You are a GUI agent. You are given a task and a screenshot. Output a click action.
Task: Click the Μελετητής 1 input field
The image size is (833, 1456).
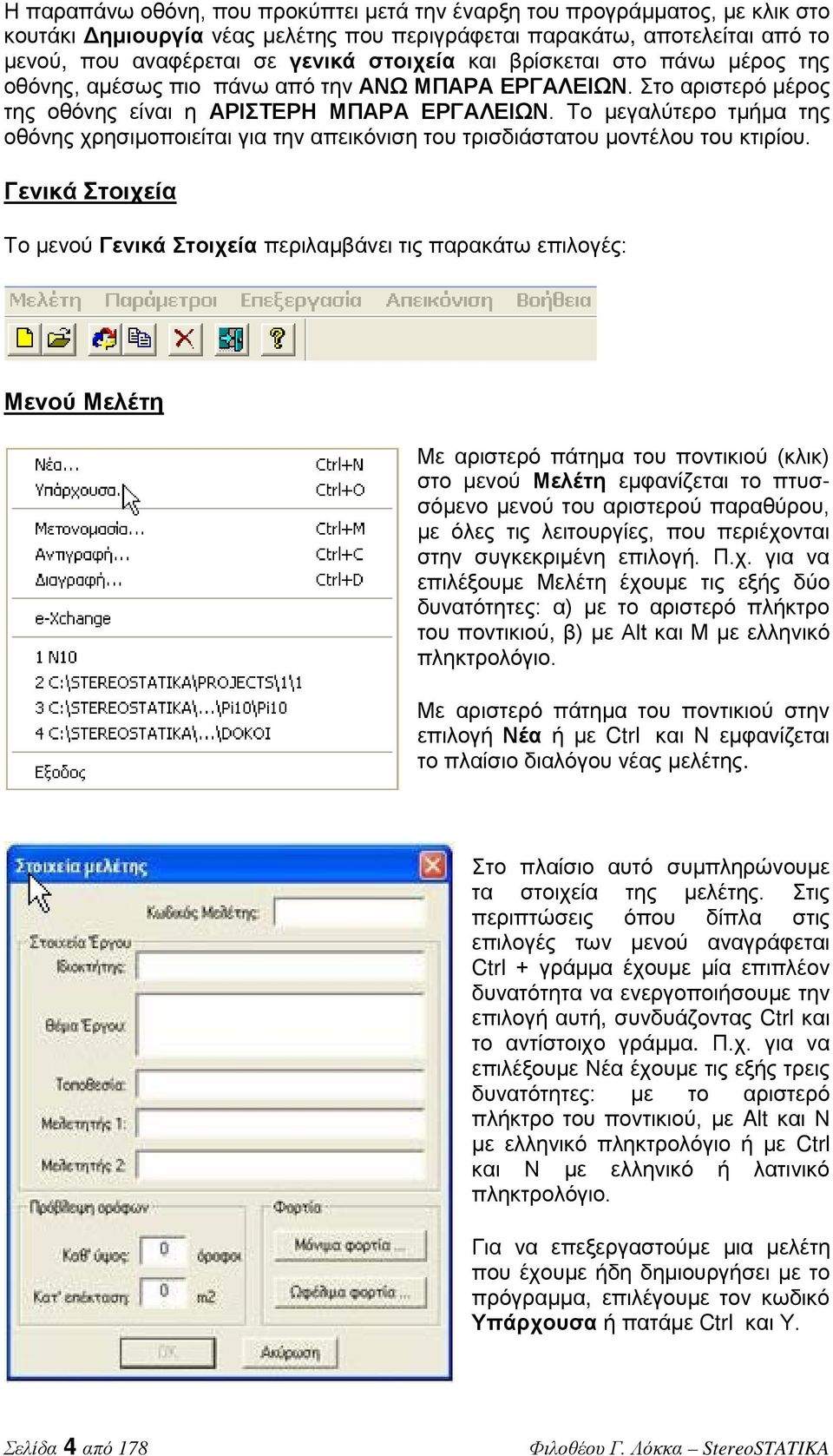point(282,1124)
